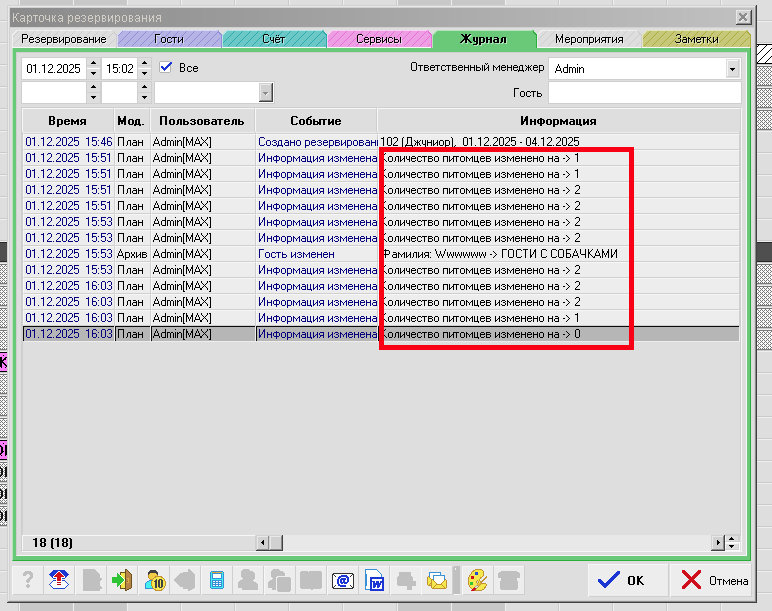The height and width of the screenshot is (611, 772).
Task: Click the Гость input field
Action: coord(643,93)
